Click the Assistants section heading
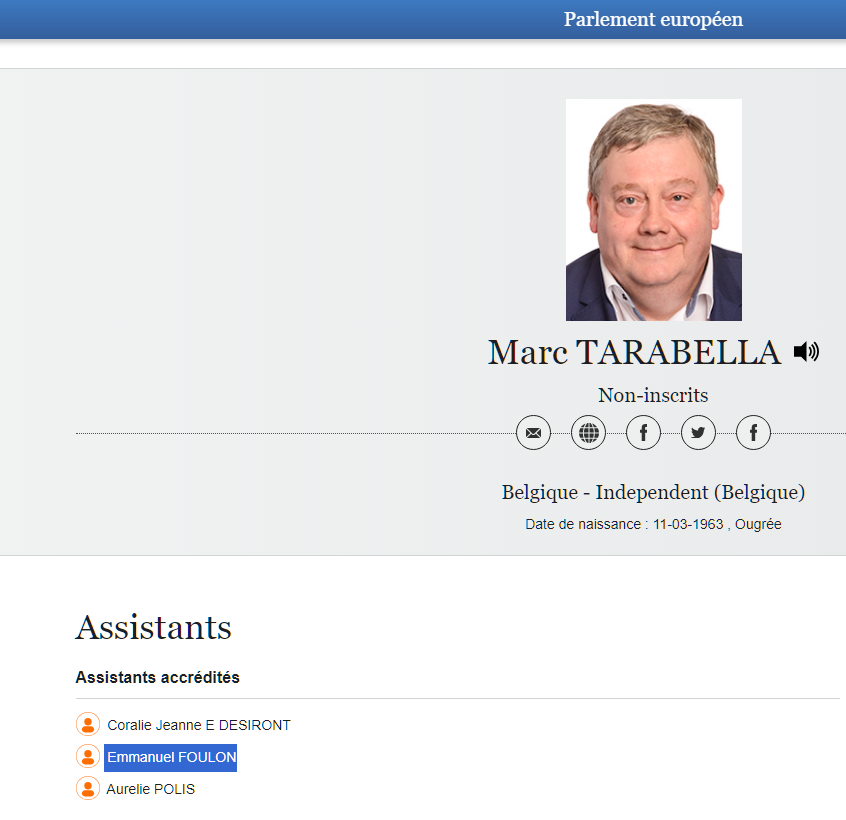846x820 pixels. pos(153,628)
